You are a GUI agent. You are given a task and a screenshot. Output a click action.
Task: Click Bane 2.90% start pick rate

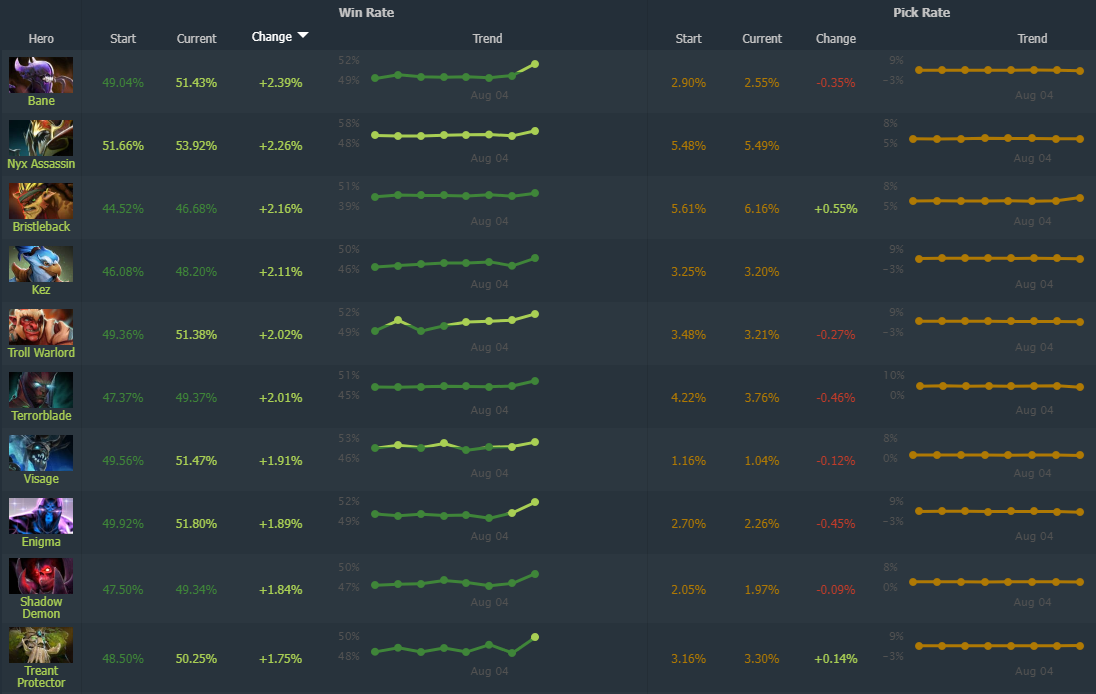[688, 82]
